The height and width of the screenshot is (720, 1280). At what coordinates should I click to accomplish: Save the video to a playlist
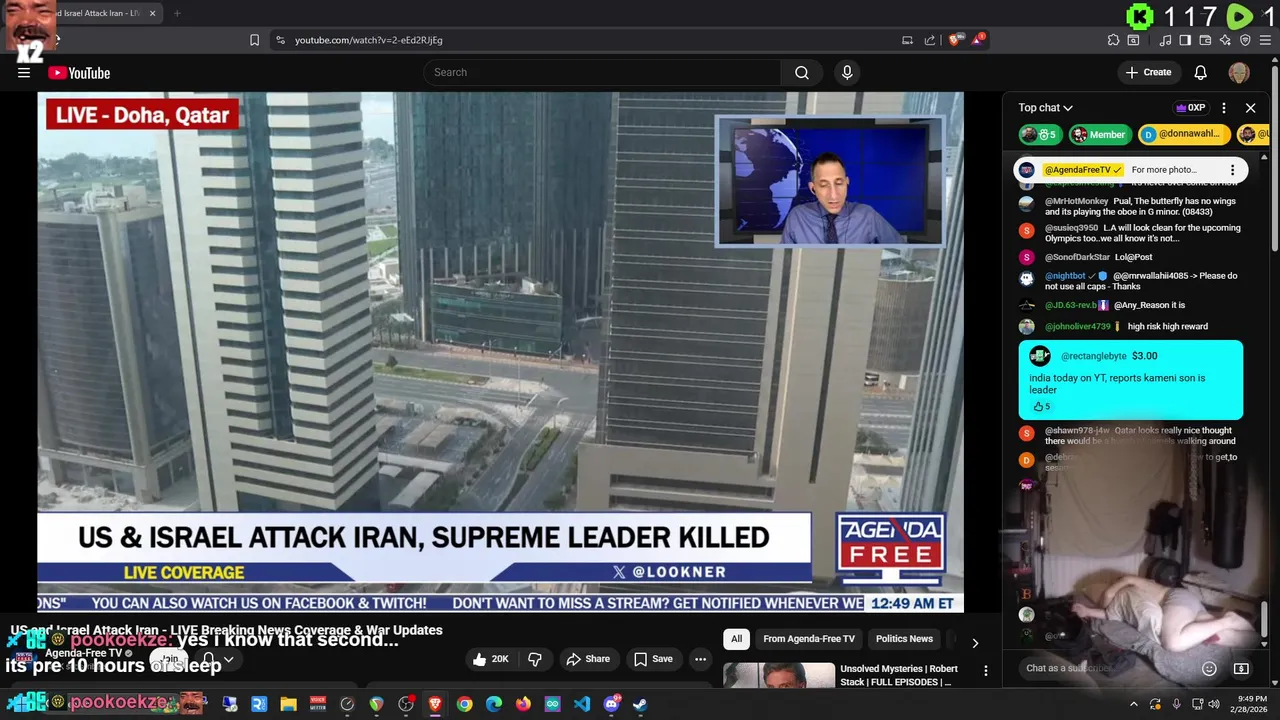pos(653,659)
